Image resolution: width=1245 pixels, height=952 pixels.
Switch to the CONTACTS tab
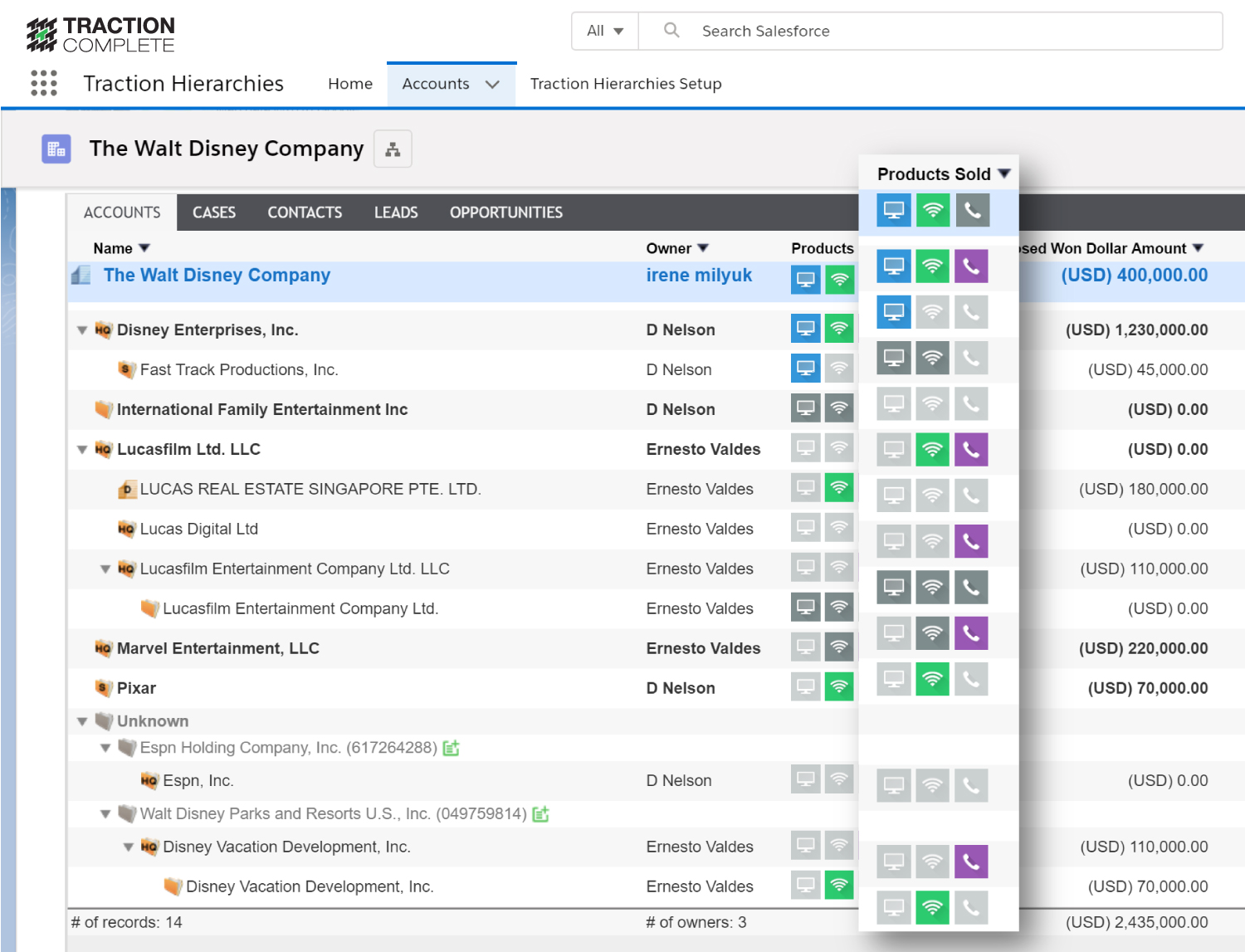[305, 212]
